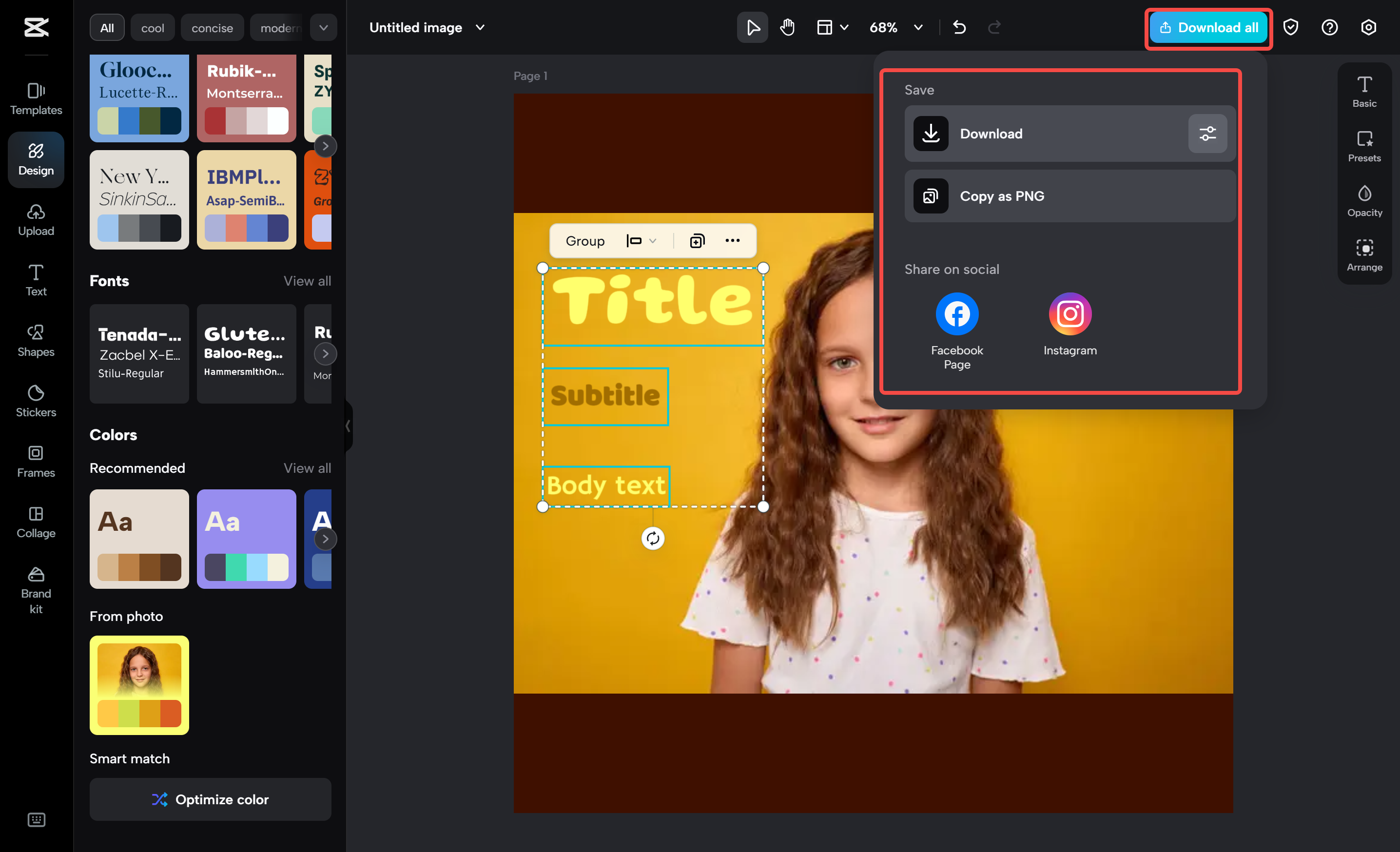Expand more style filter tags
The image size is (1400, 852).
pyautogui.click(x=323, y=27)
